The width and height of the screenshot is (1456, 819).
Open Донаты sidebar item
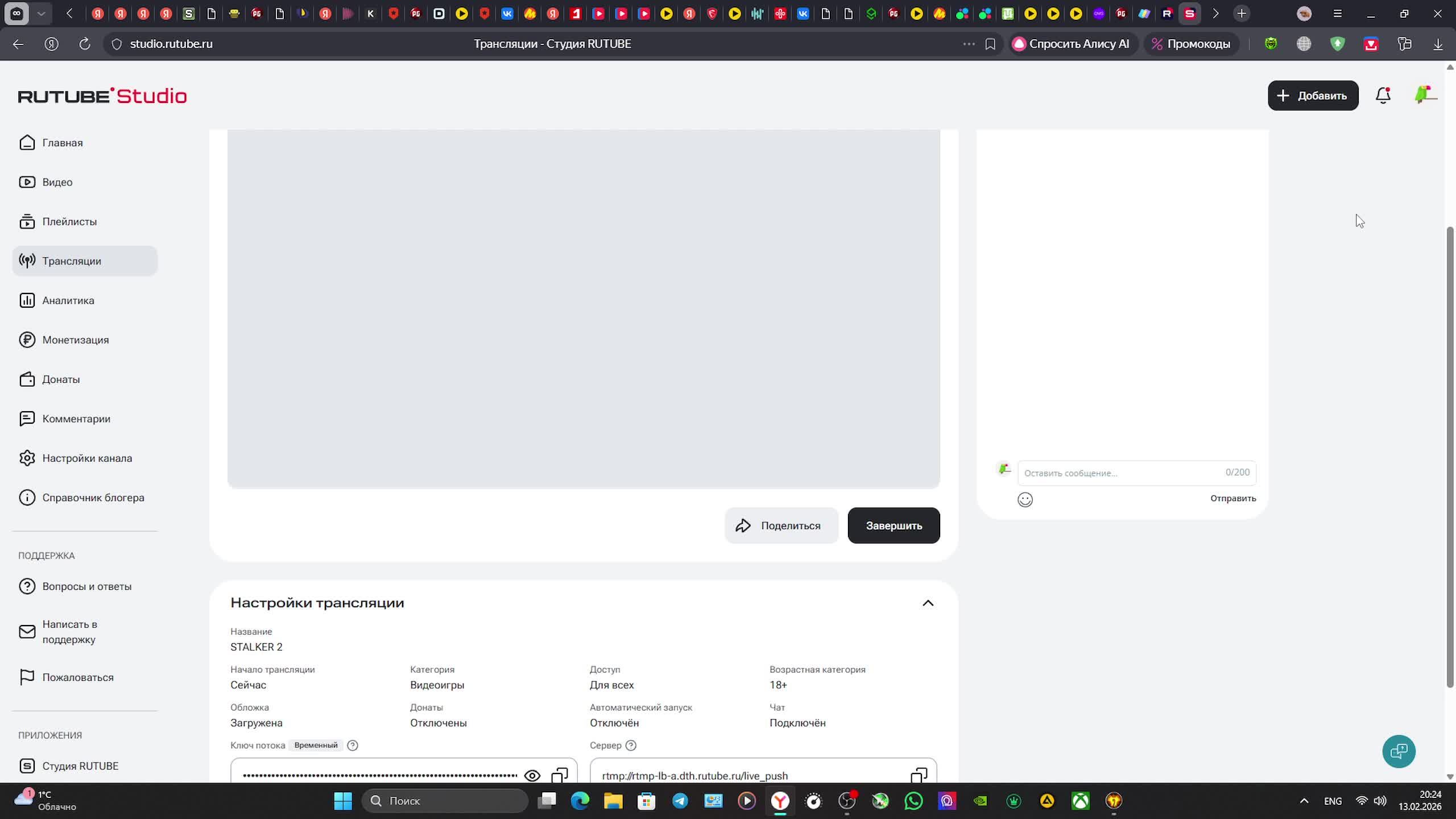pyautogui.click(x=60, y=379)
